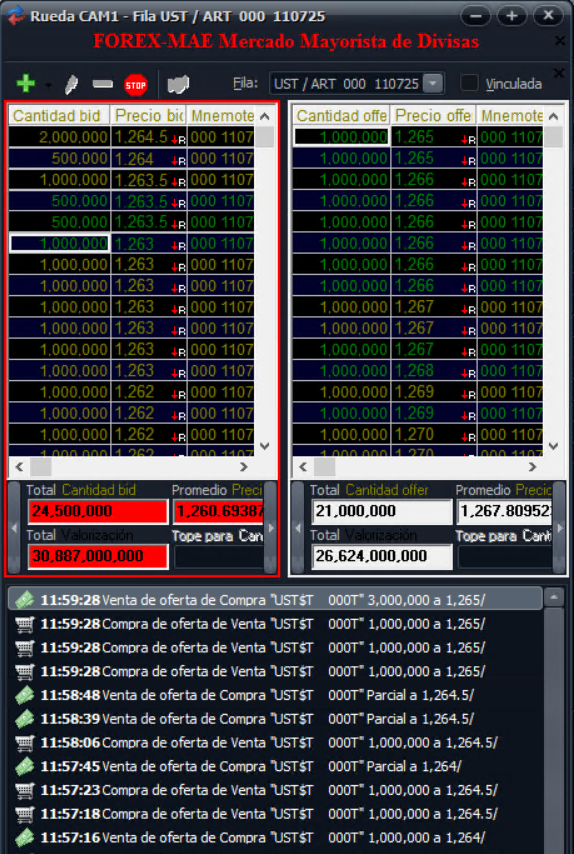
Task: Click the gray map-shaped toolbar icon
Action: pos(178,84)
